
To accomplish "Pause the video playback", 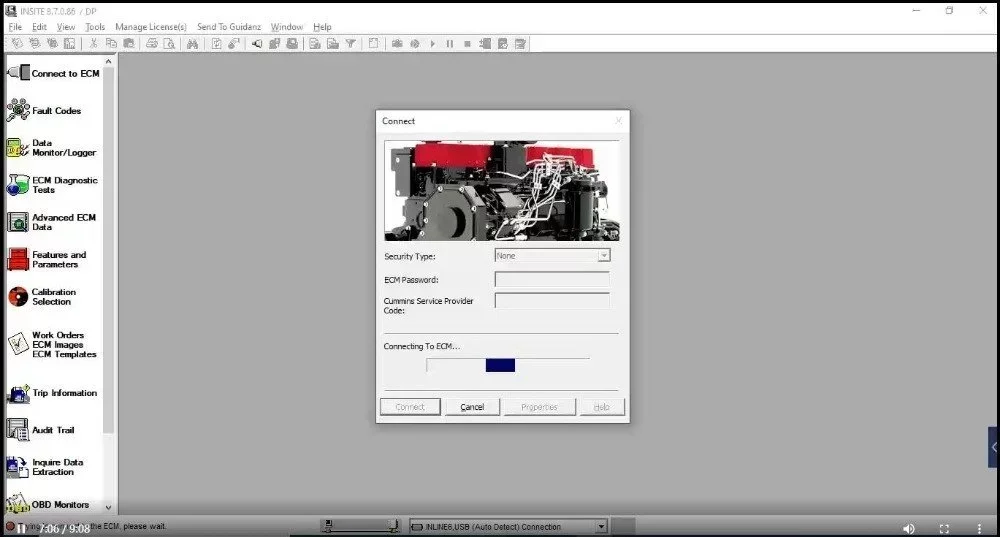I will click(21, 528).
